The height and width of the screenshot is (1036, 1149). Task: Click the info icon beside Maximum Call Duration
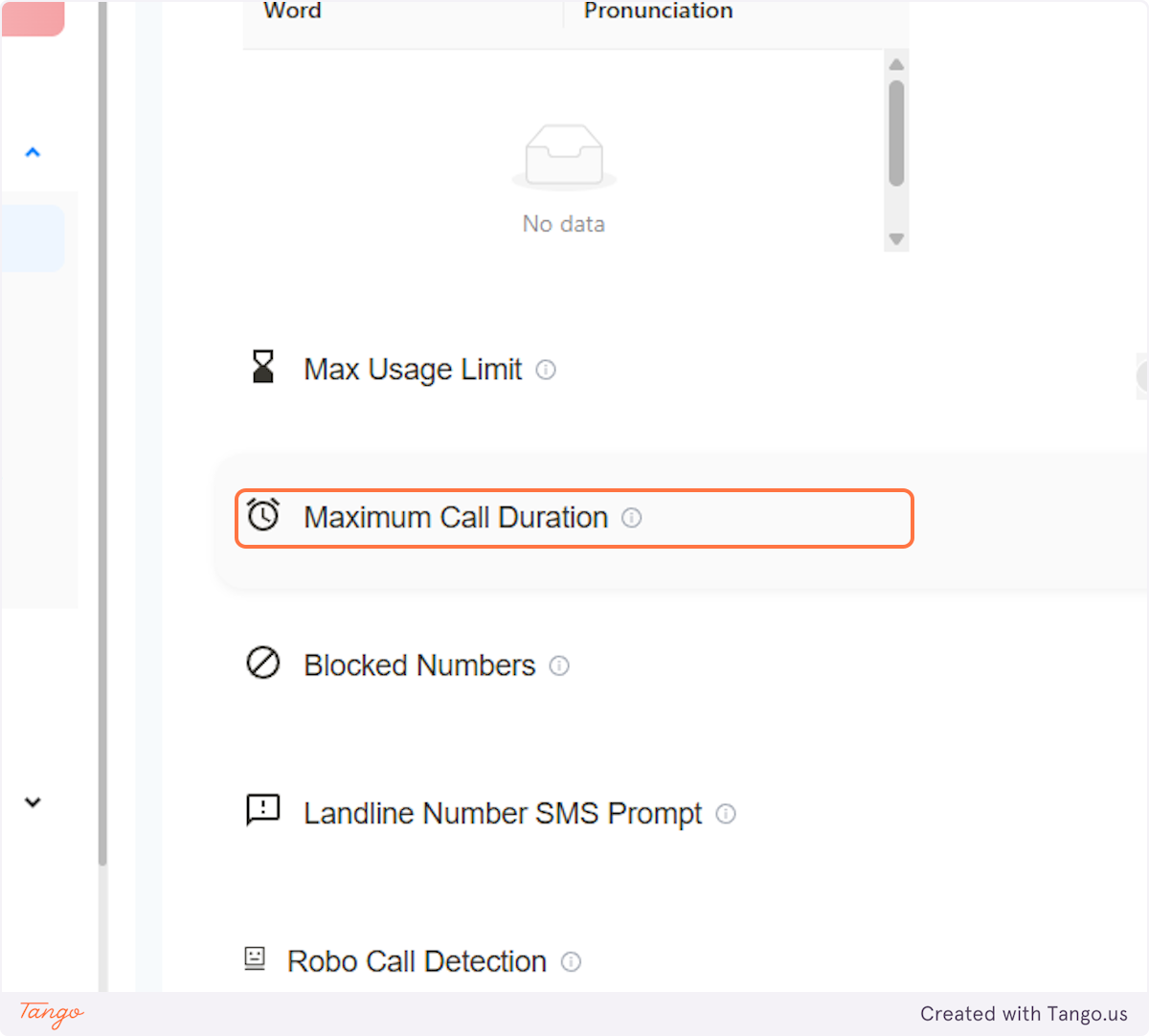click(x=632, y=518)
